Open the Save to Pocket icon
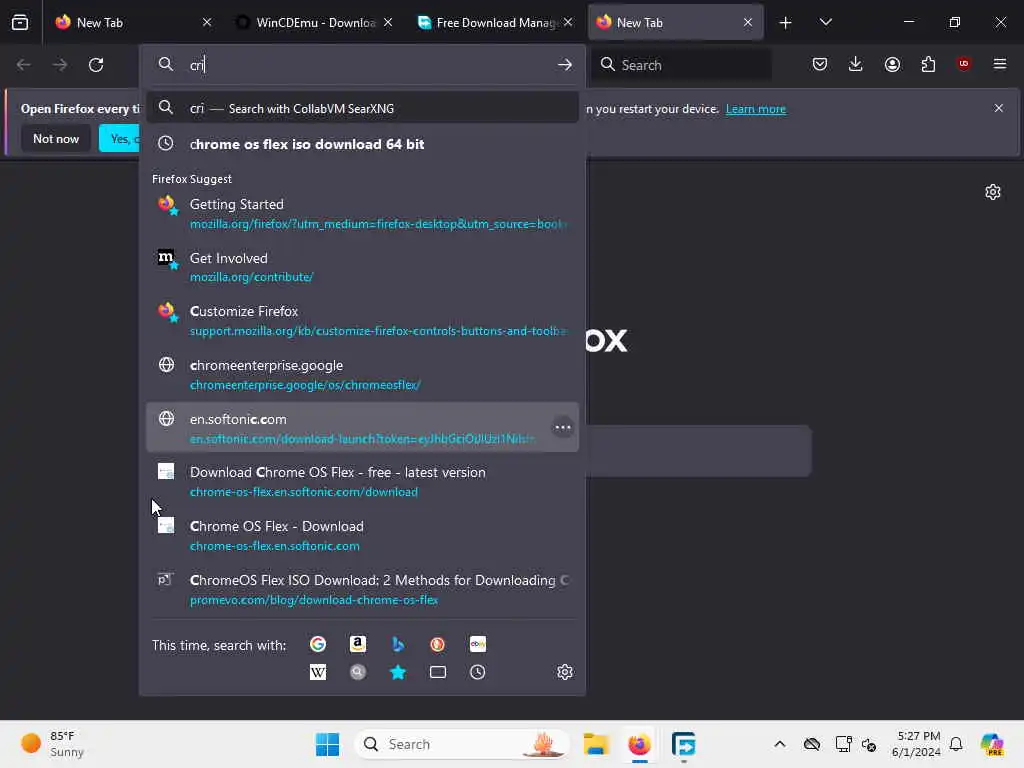Image resolution: width=1024 pixels, height=768 pixels. tap(820, 64)
